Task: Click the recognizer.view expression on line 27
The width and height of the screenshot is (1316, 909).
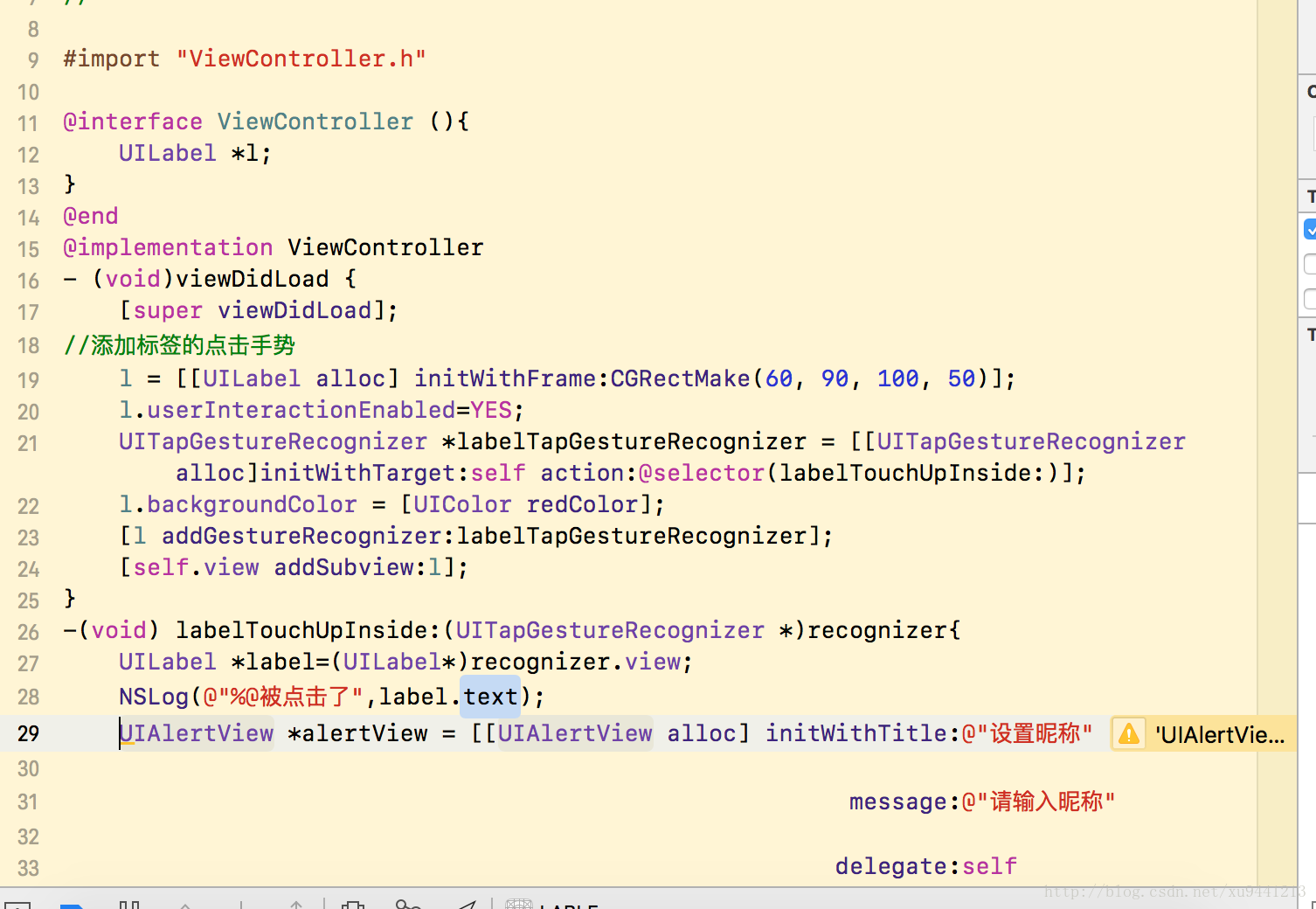Action: click(x=575, y=662)
